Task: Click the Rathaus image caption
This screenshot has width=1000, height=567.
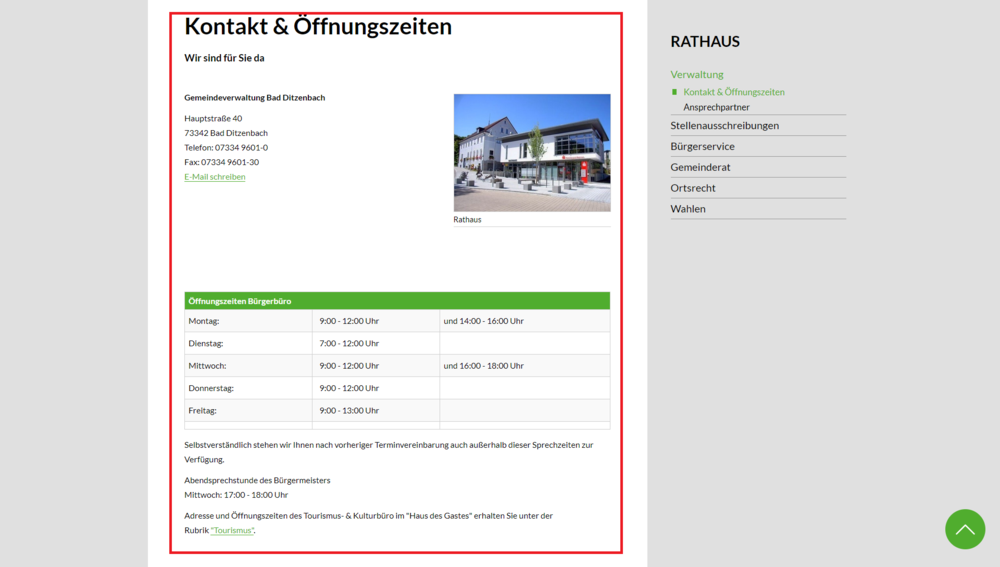Action: [x=467, y=219]
